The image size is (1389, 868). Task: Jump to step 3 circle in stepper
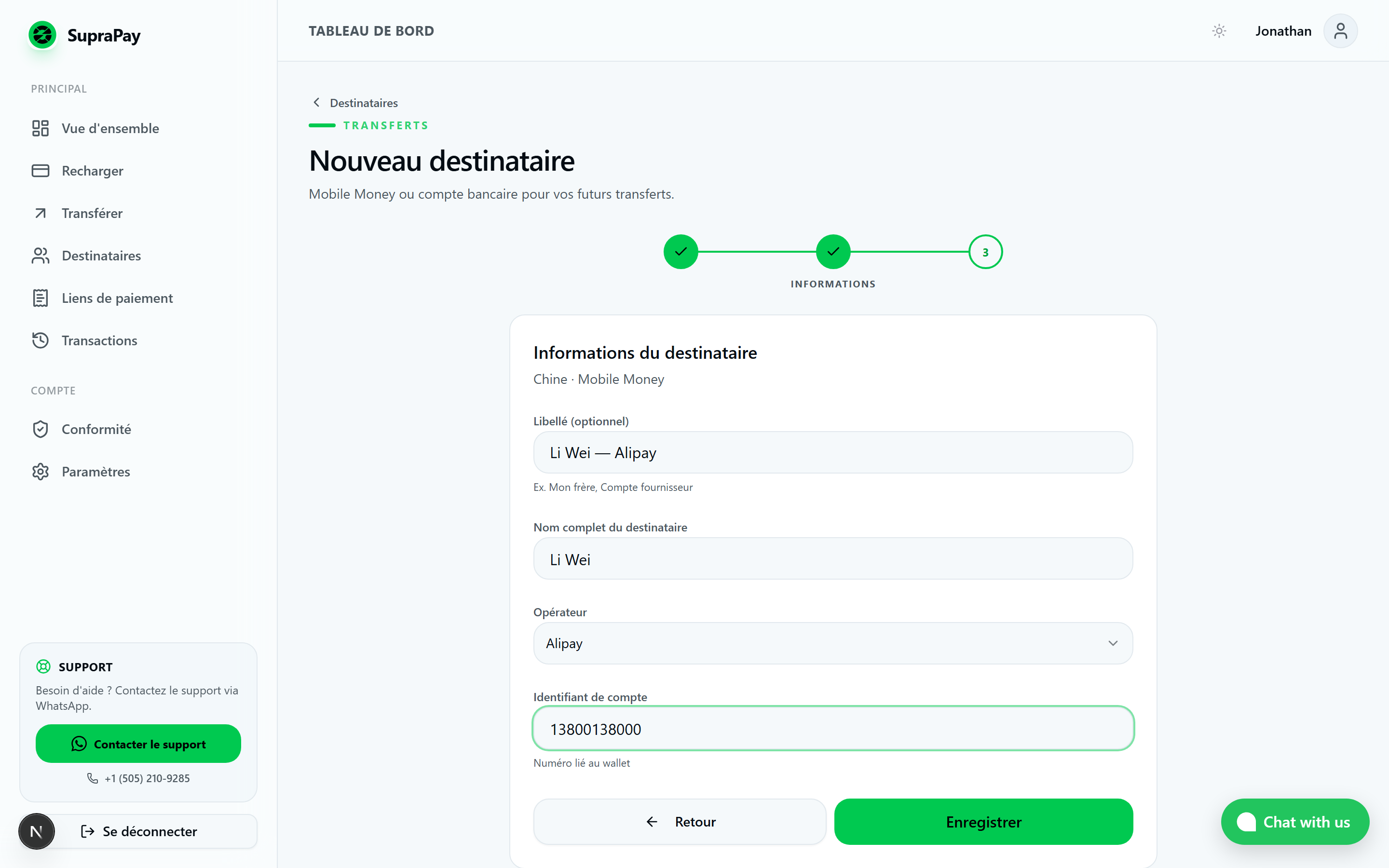pos(985,252)
